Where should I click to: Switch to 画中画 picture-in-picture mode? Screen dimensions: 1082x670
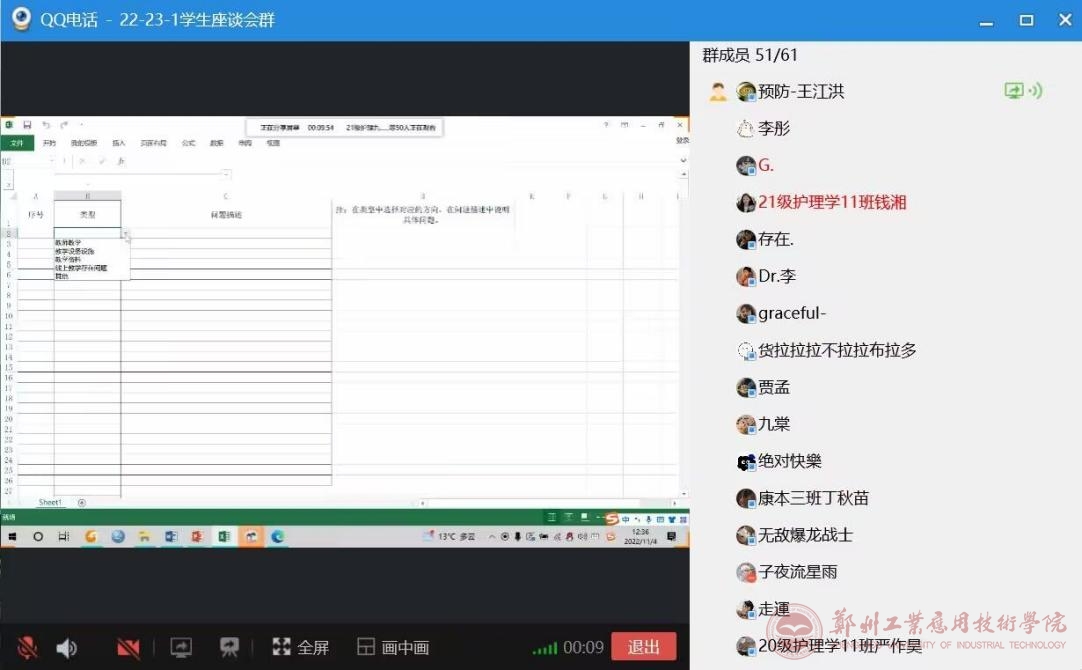pos(393,648)
